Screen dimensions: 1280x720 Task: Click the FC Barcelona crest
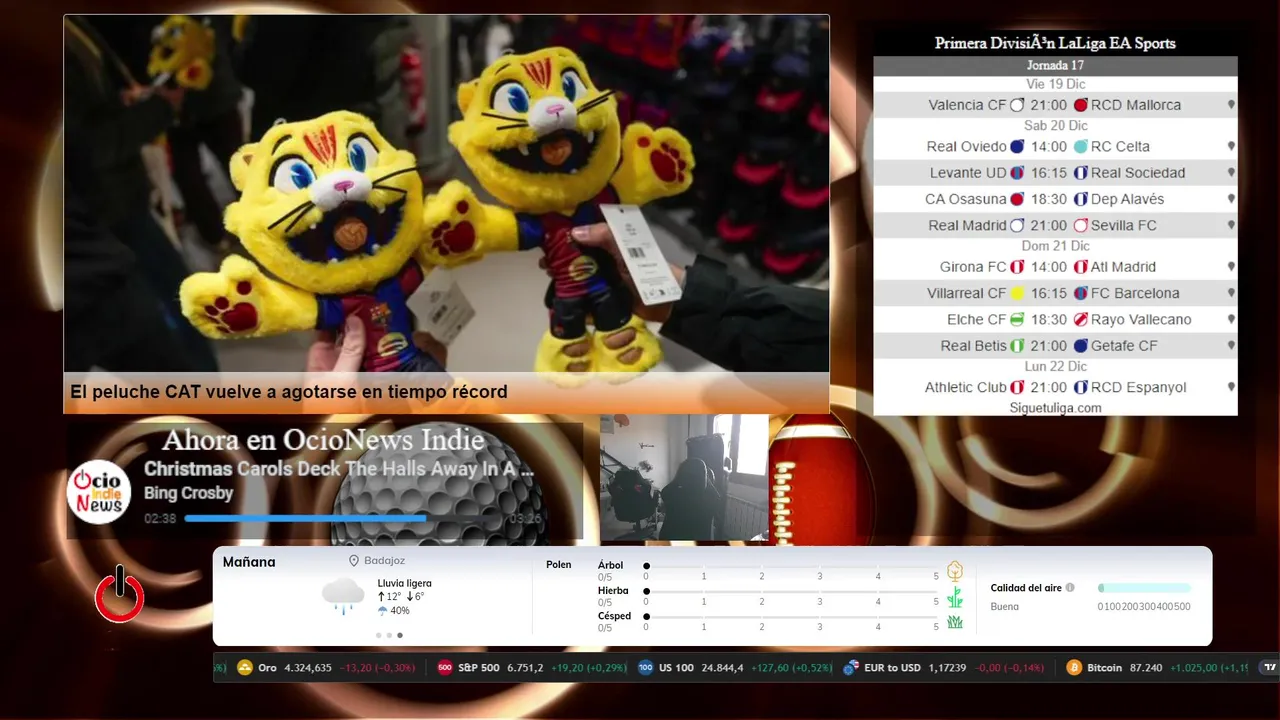click(1080, 293)
